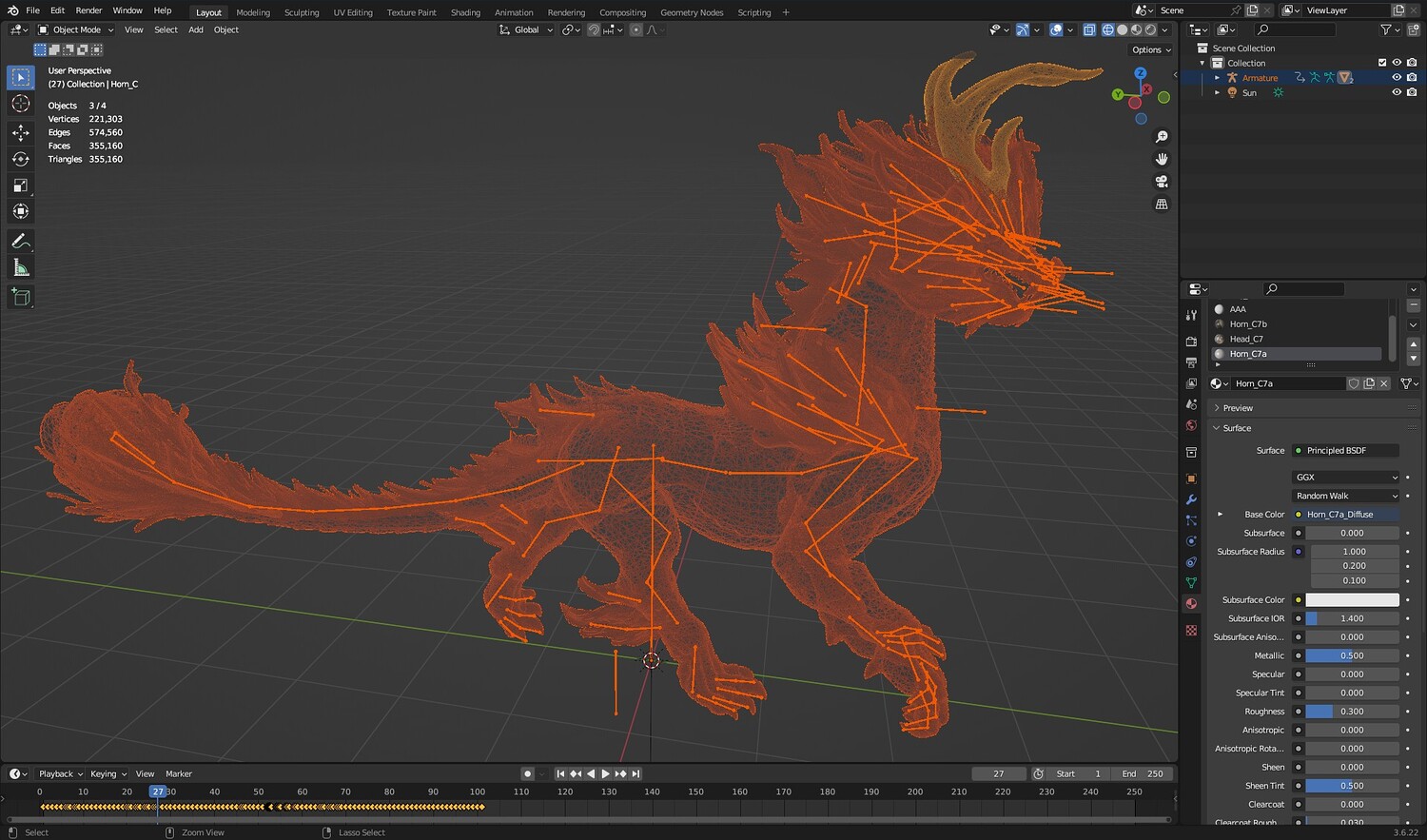Open the Render properties tab
The width and height of the screenshot is (1427, 840).
tap(1191, 342)
